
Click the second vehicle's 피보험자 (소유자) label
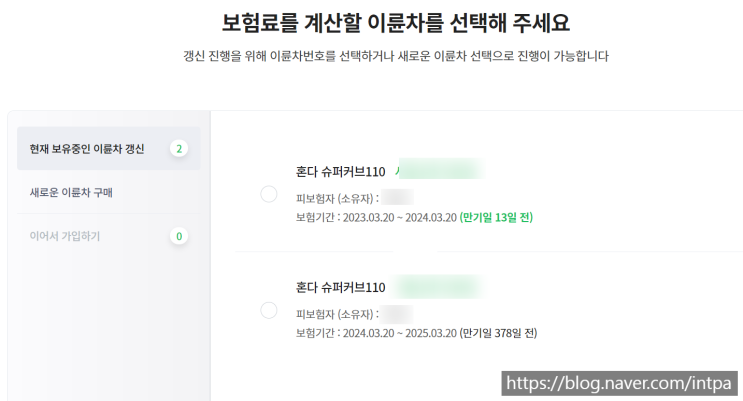click(x=337, y=312)
